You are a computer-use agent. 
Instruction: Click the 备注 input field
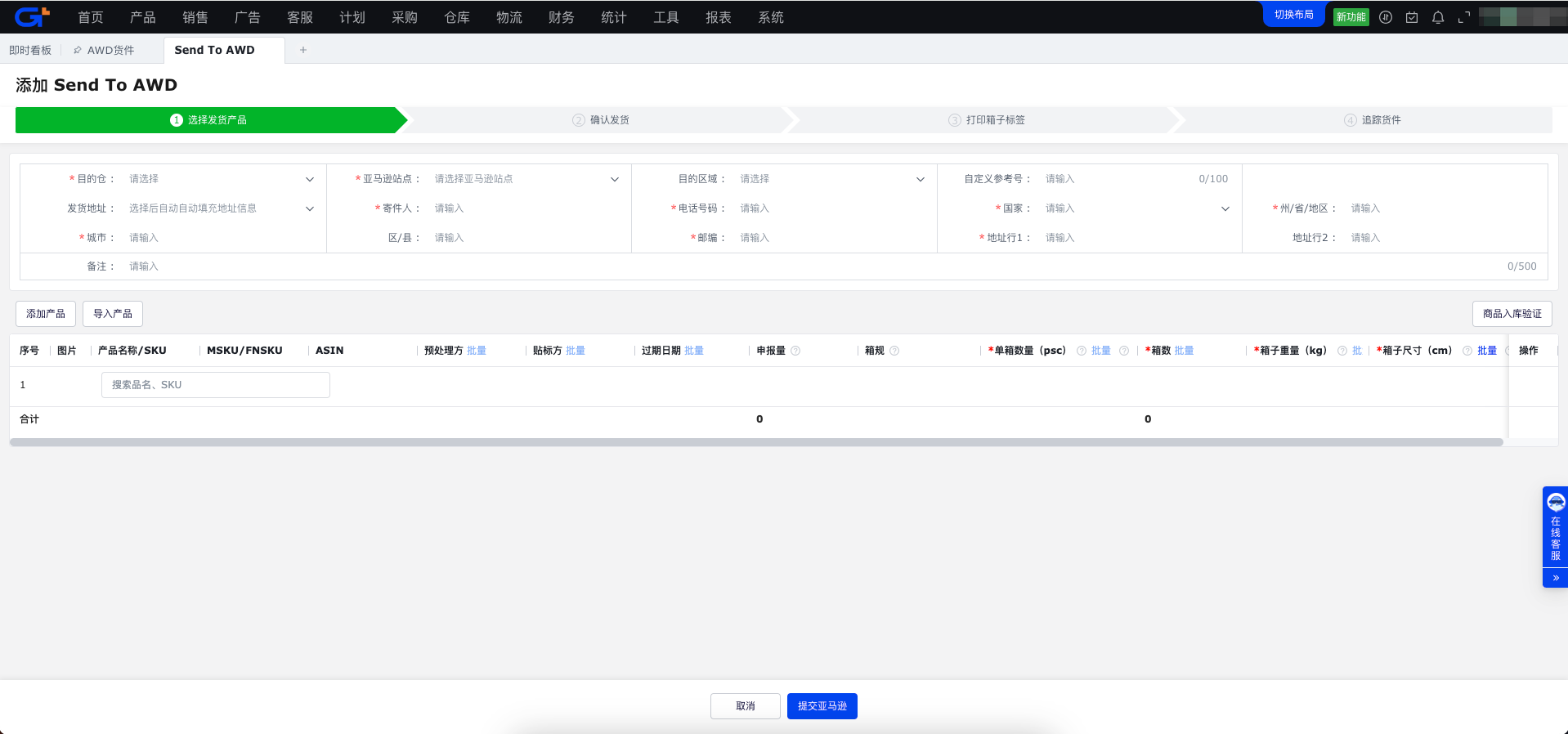(x=834, y=266)
